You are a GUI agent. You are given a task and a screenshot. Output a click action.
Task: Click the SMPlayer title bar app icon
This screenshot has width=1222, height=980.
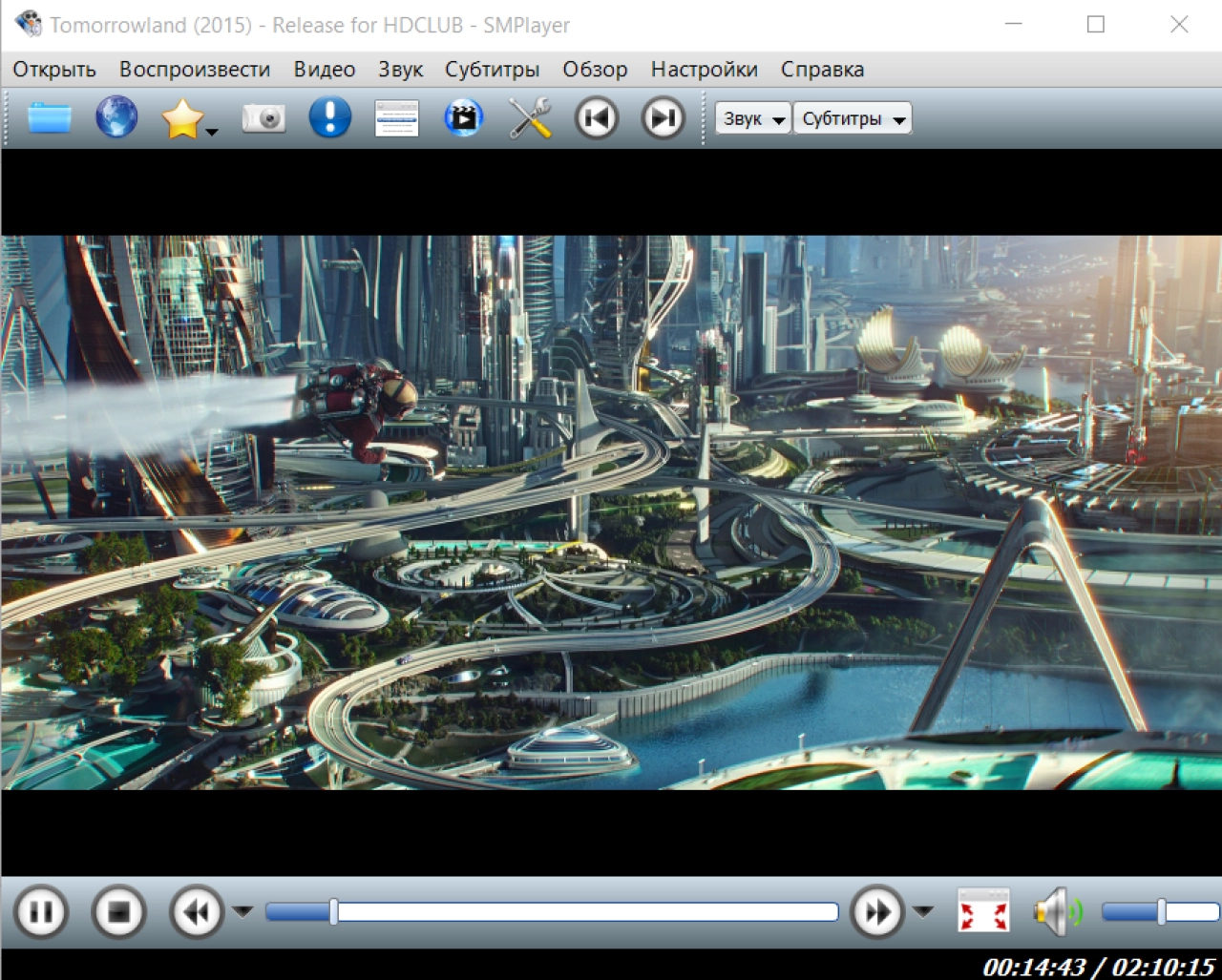click(29, 25)
